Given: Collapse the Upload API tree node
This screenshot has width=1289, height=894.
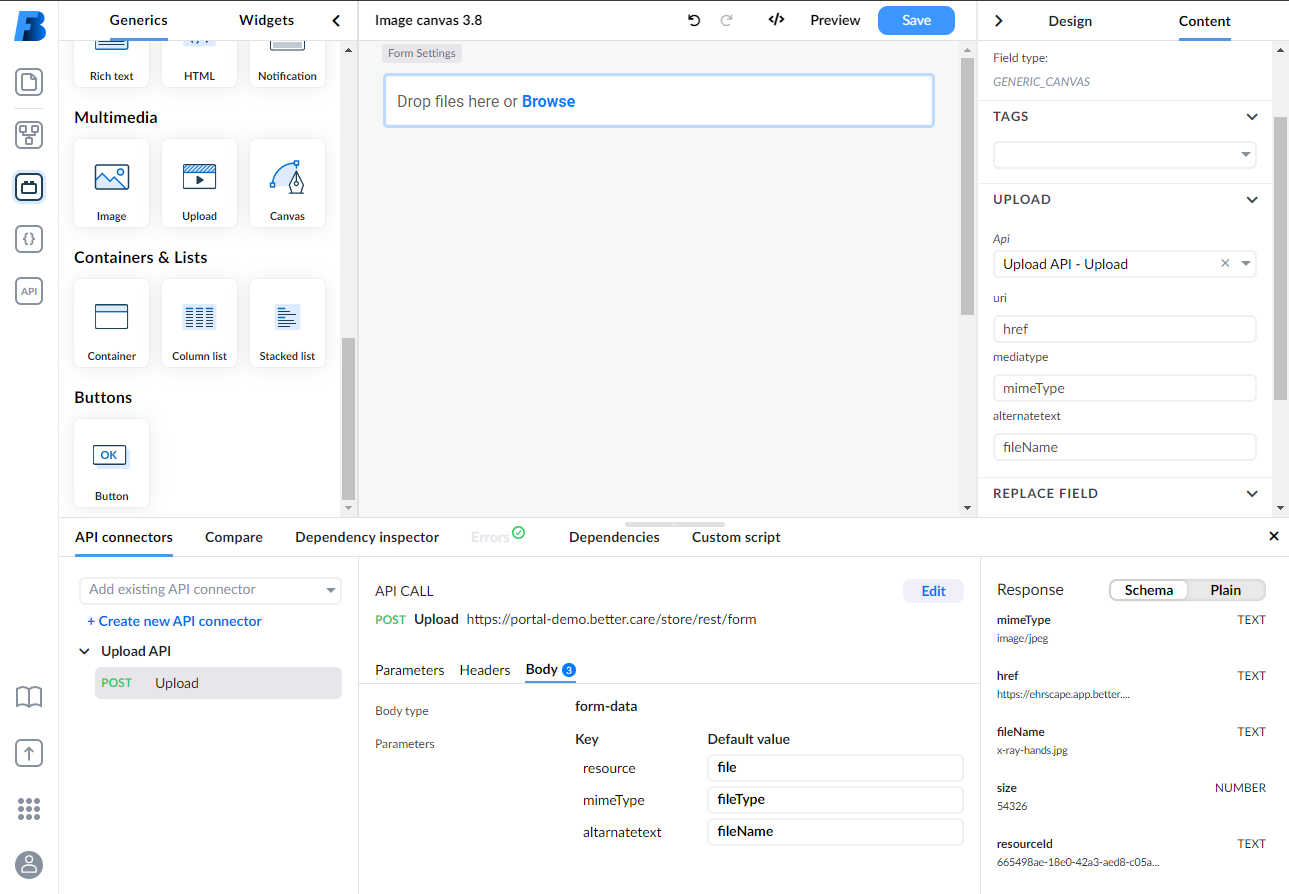Looking at the screenshot, I should pyautogui.click(x=84, y=651).
